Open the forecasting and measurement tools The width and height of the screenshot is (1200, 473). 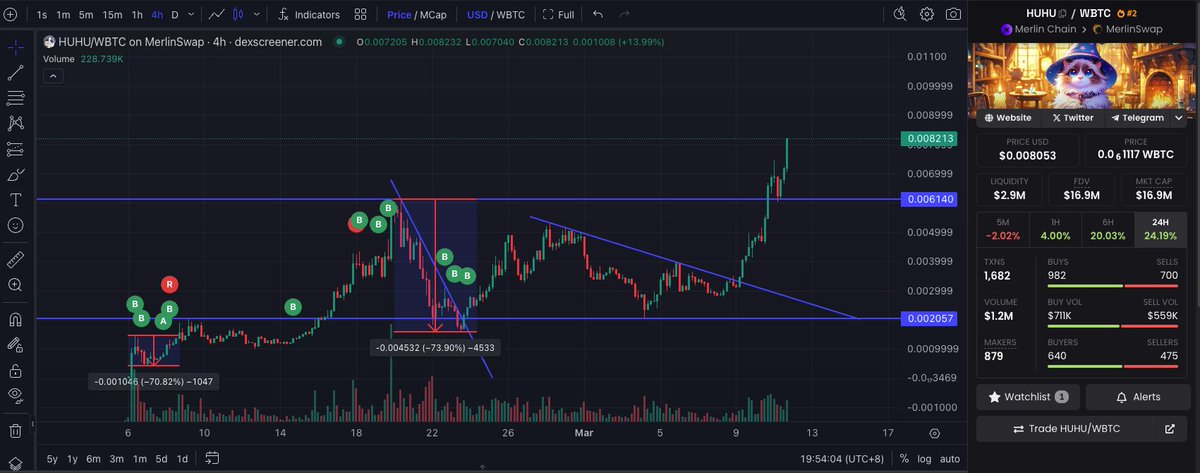15,149
